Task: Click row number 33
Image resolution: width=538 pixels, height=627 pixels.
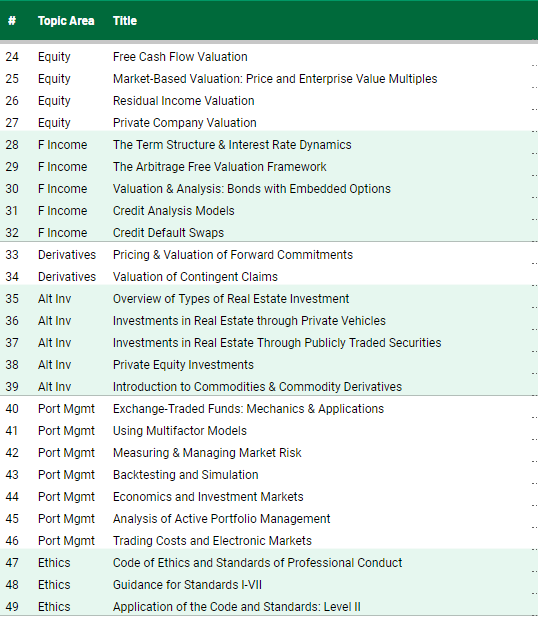Action: (x=12, y=255)
